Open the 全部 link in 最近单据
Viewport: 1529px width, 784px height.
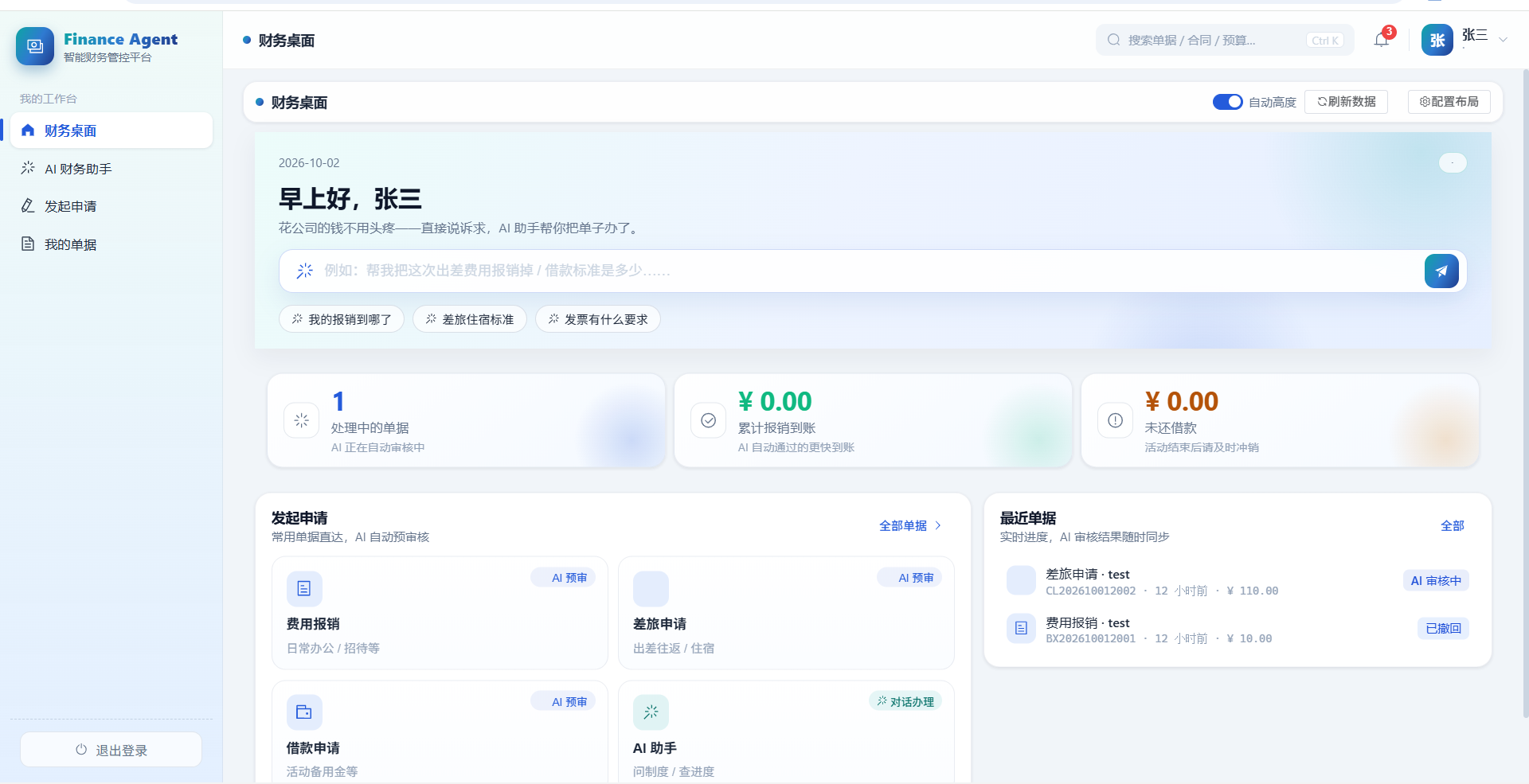tap(1453, 525)
